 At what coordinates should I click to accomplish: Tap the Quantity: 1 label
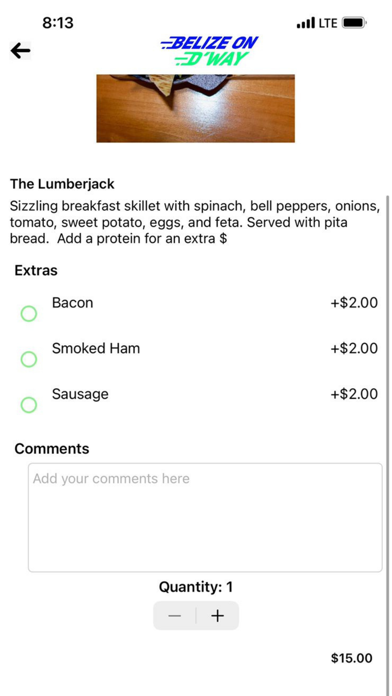tap(196, 587)
